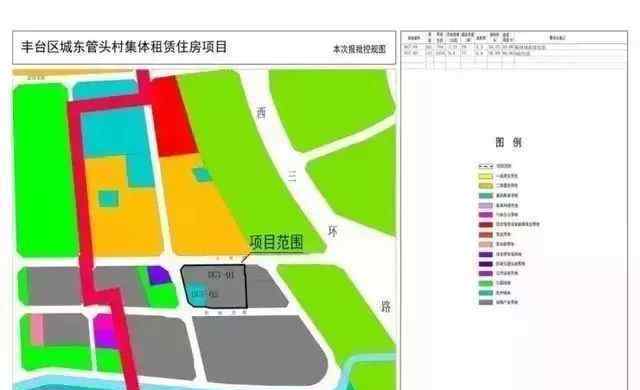Click the 项目范围 green label

coord(276,242)
